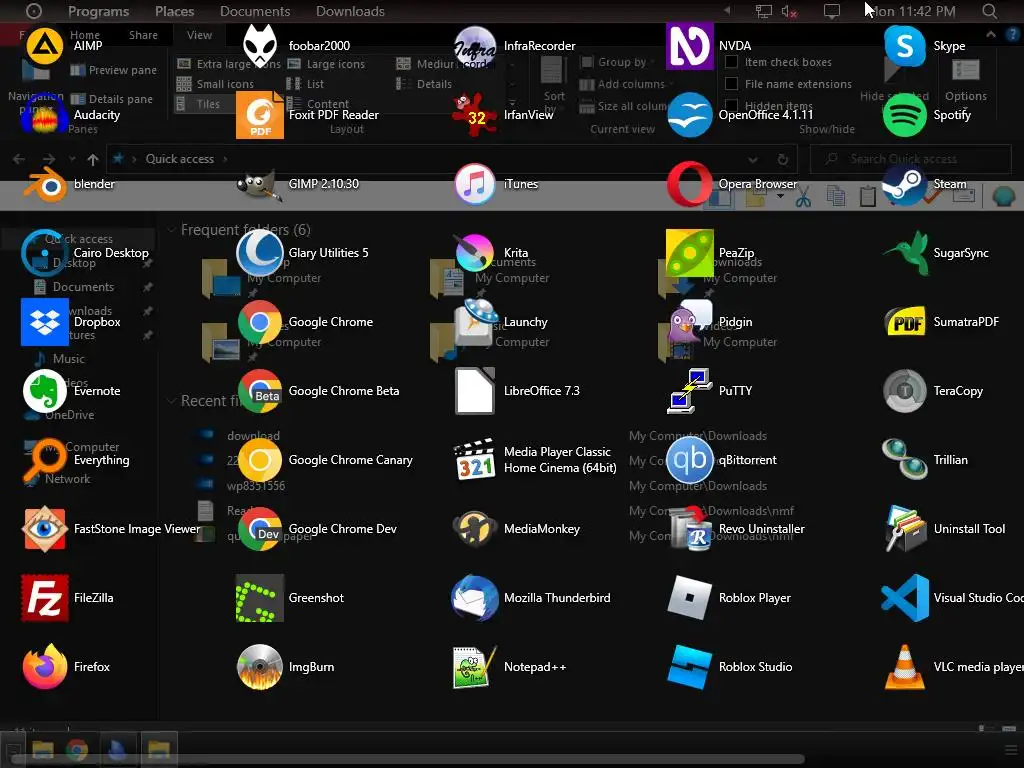Launch the PeaZip icon
The width and height of the screenshot is (1024, 768).
(x=690, y=253)
